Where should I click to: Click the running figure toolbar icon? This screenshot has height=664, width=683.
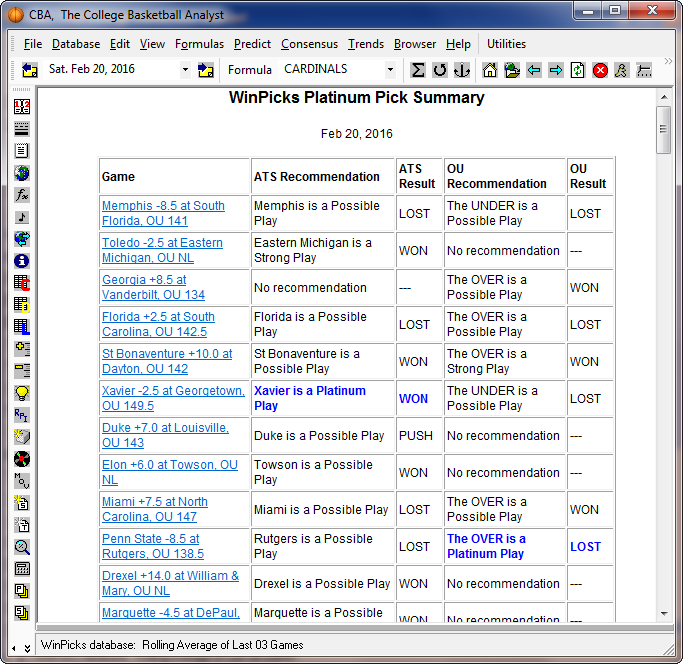click(x=622, y=70)
